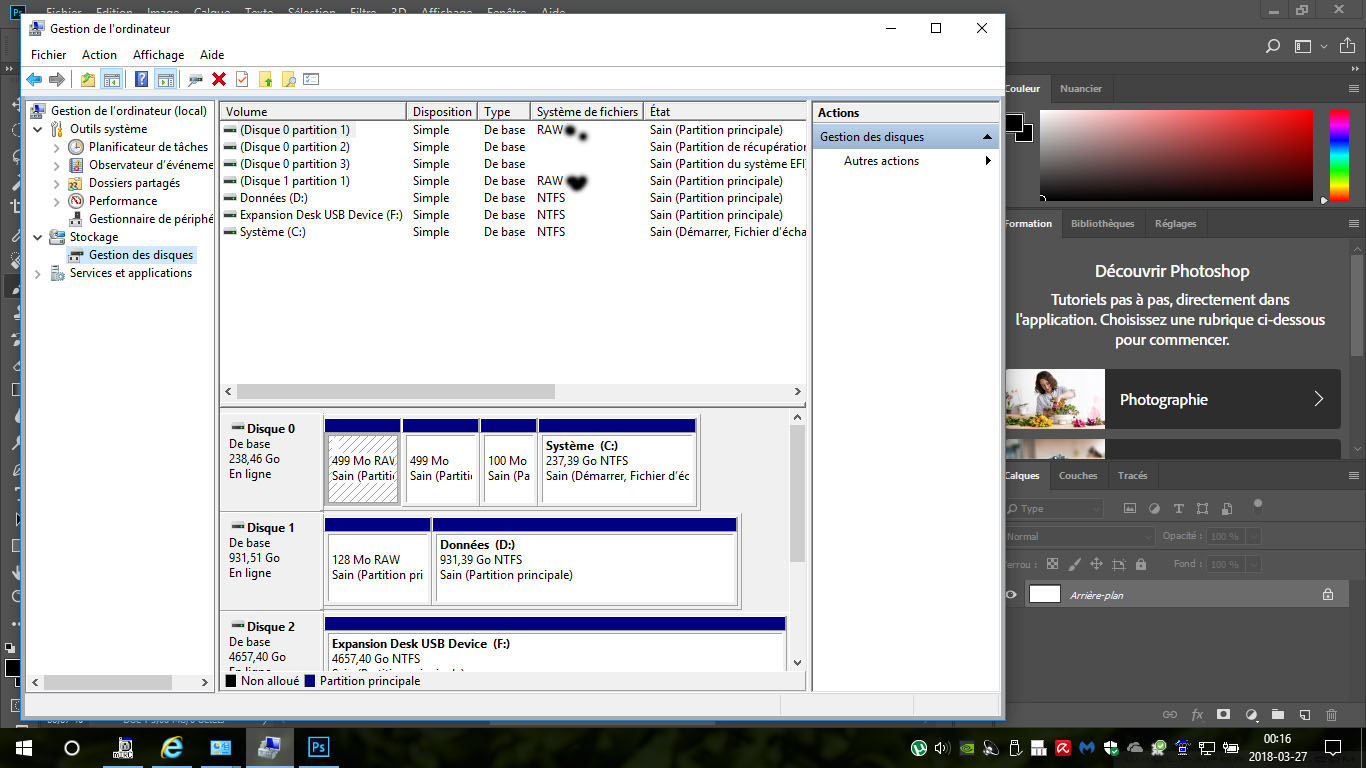Image resolution: width=1366 pixels, height=768 pixels.
Task: Click the fx layer style icon
Action: click(1197, 715)
